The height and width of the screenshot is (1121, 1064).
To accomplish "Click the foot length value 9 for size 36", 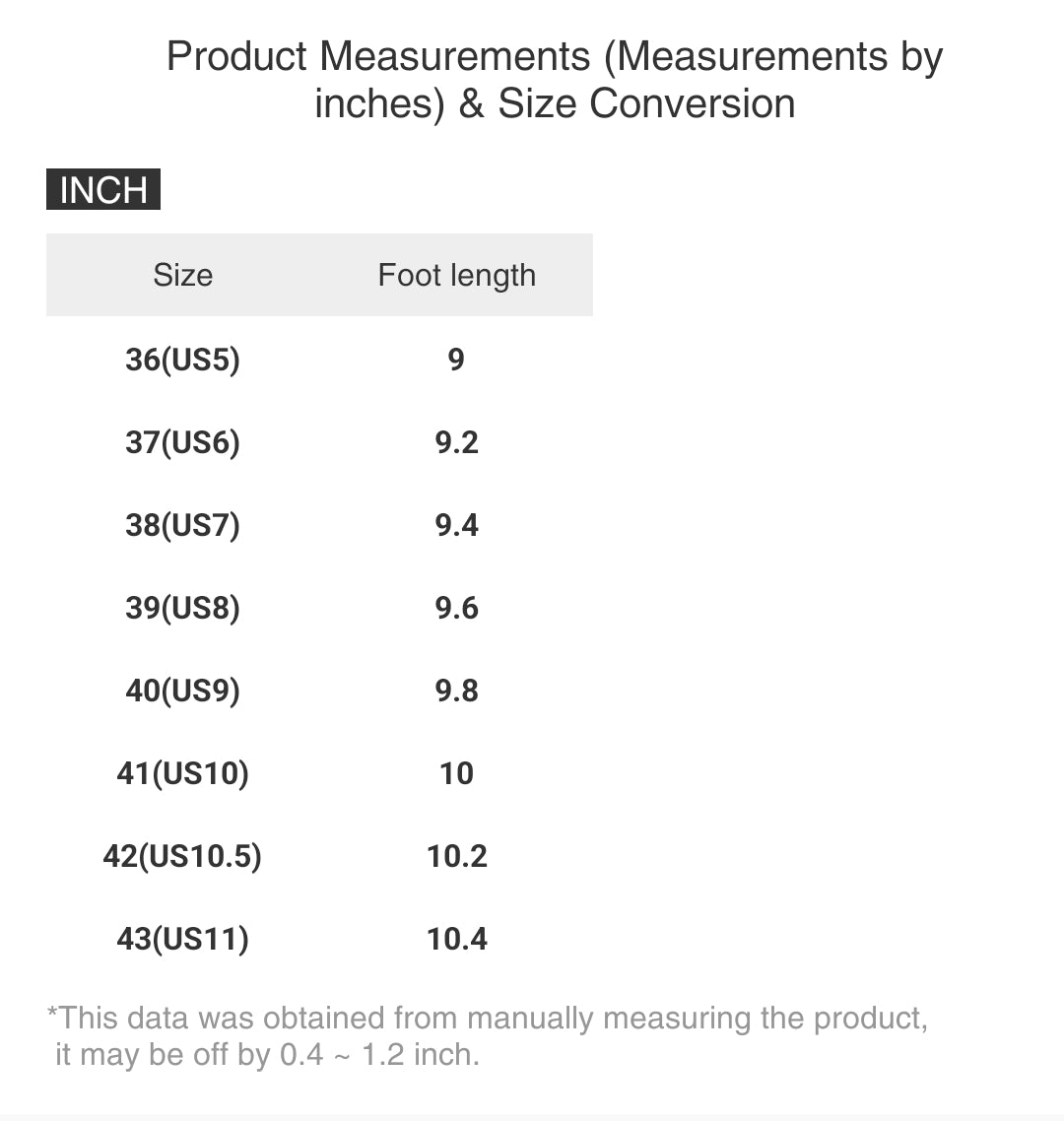I will click(456, 360).
